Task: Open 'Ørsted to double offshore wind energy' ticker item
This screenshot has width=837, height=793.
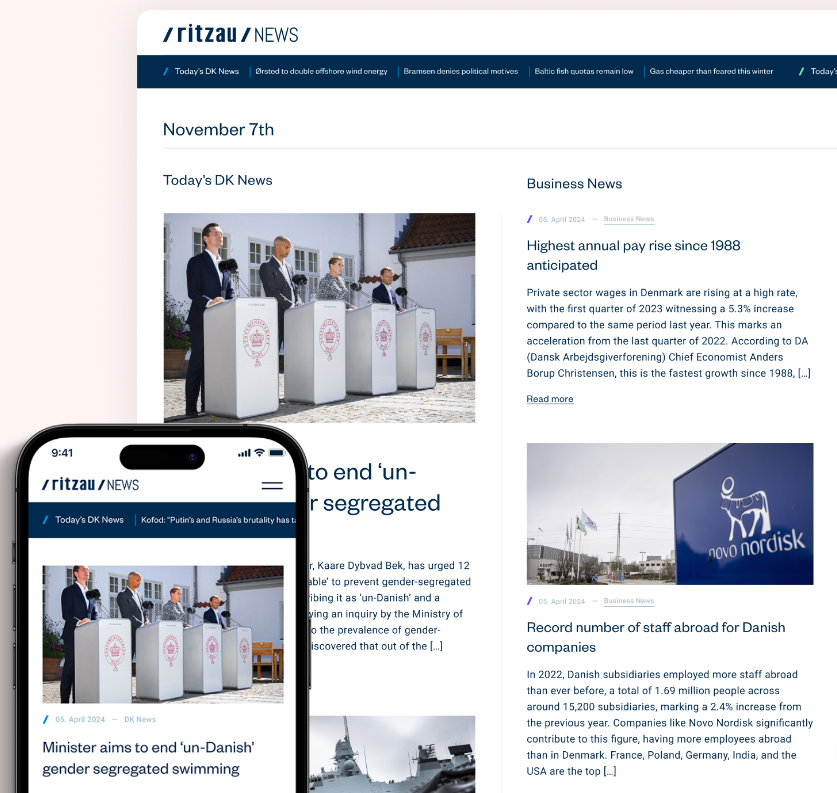Action: click(321, 72)
